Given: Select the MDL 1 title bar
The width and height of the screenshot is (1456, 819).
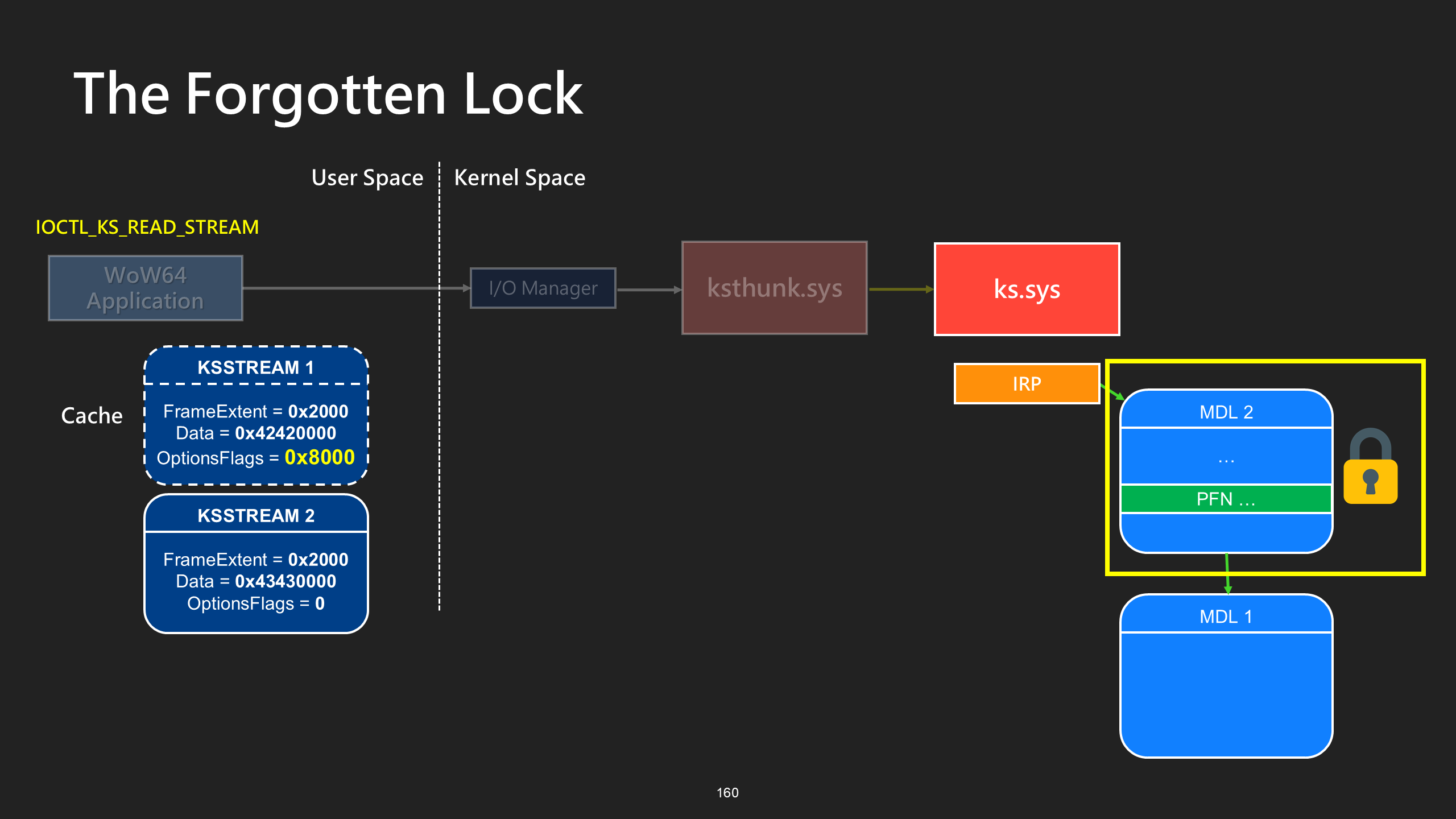Looking at the screenshot, I should [1226, 615].
